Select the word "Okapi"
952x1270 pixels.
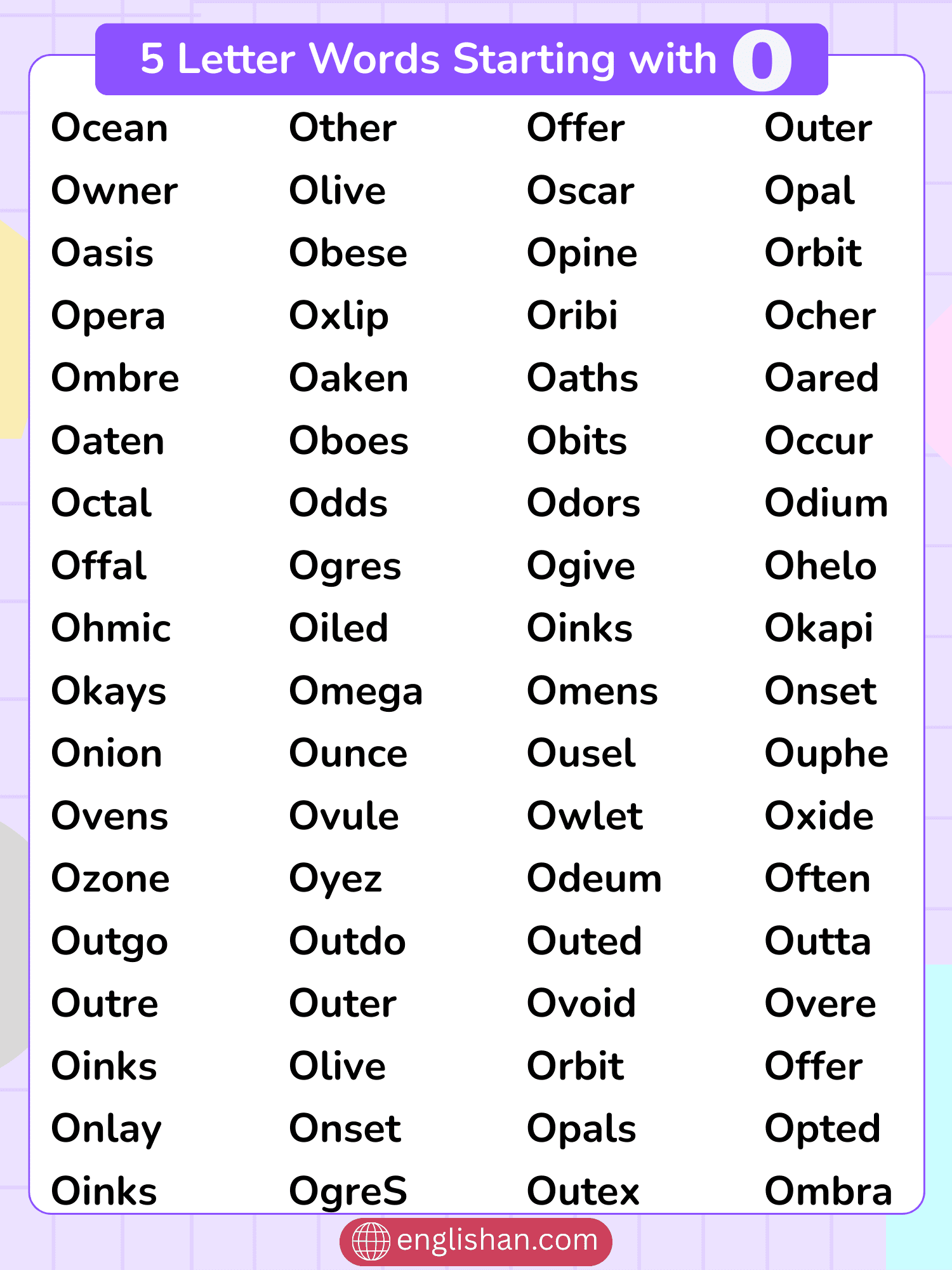[x=819, y=629]
